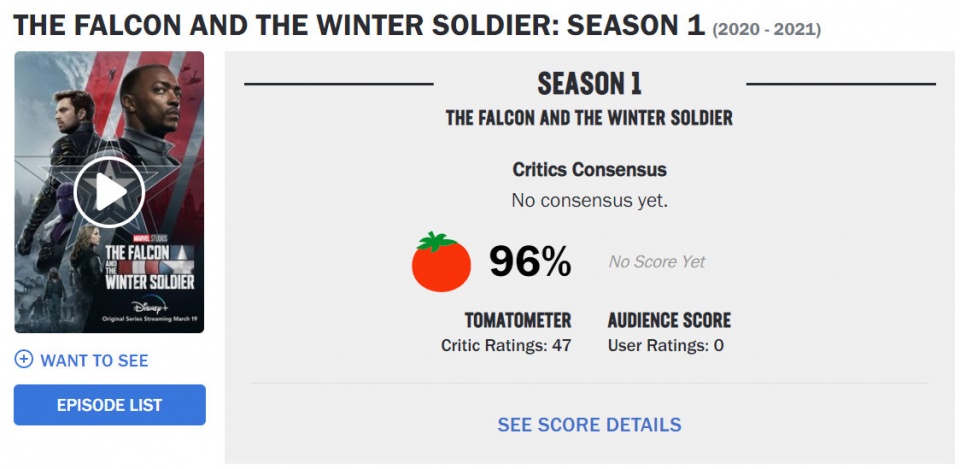Viewport: 960px width, 469px height.
Task: Click the Critics Consensus heading
Action: (590, 170)
